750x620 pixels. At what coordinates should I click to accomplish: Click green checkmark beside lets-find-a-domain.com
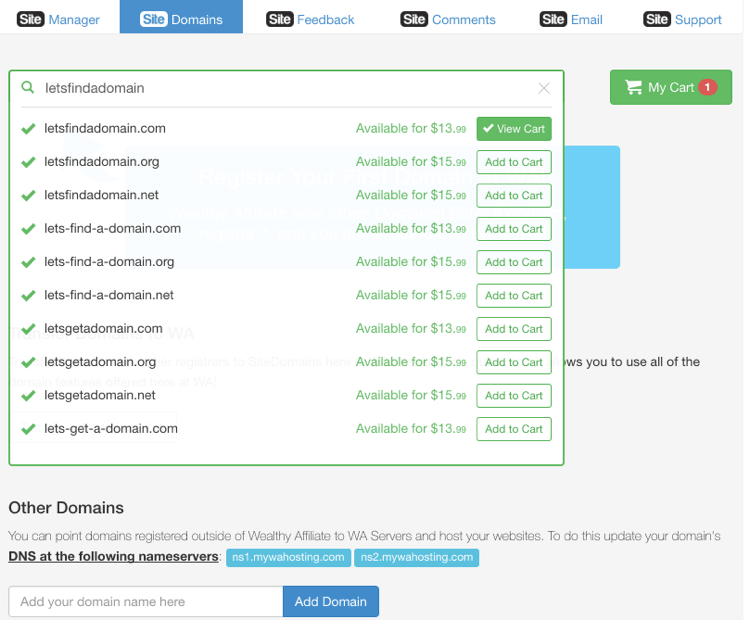pyautogui.click(x=28, y=229)
